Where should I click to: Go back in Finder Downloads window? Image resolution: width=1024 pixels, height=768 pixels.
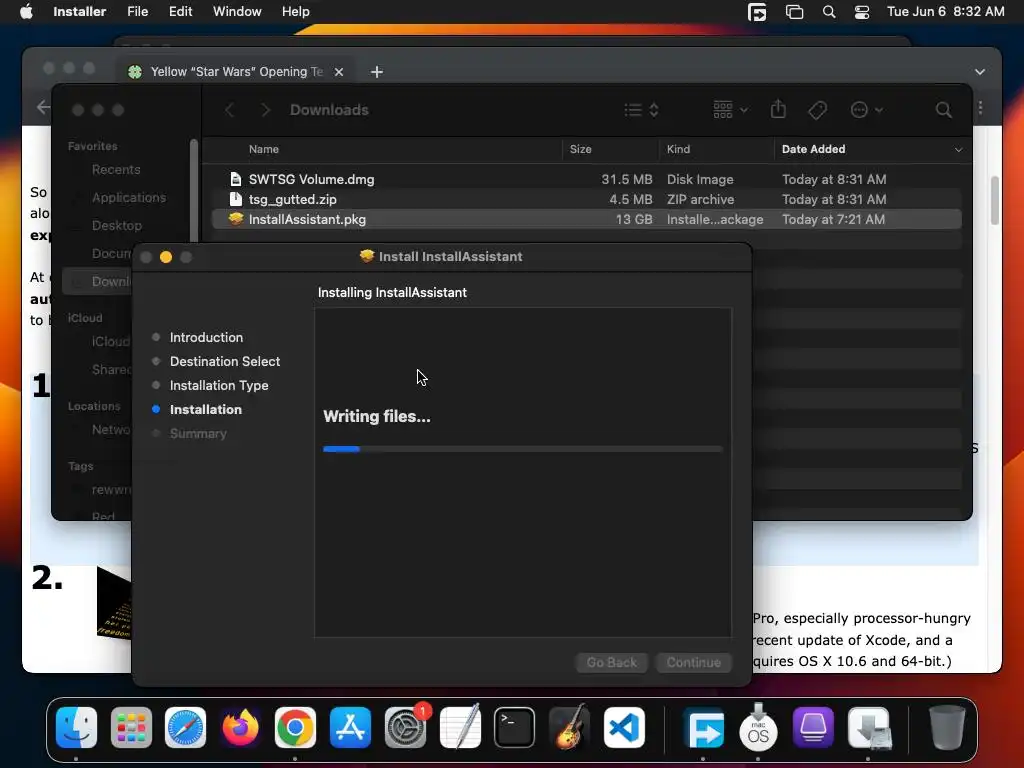click(230, 110)
